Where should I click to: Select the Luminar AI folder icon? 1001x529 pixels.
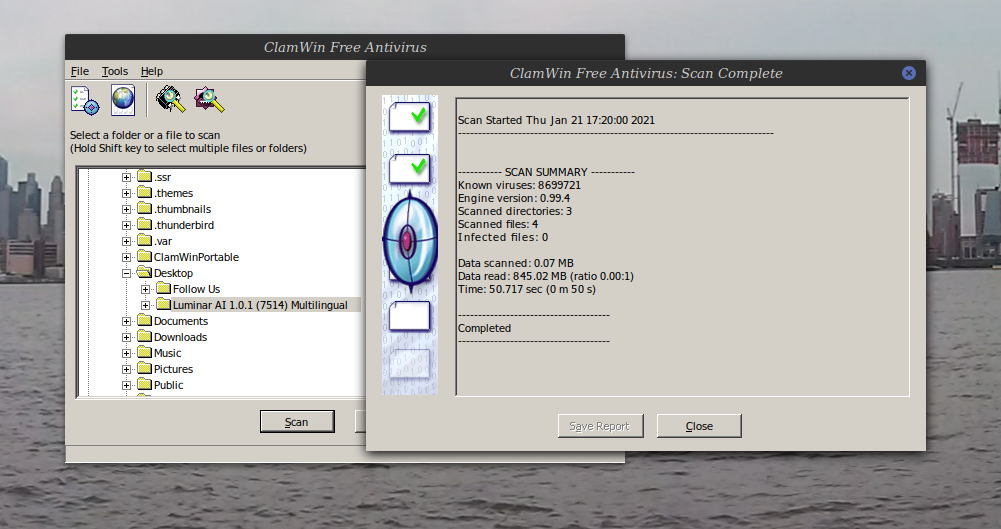tap(163, 304)
